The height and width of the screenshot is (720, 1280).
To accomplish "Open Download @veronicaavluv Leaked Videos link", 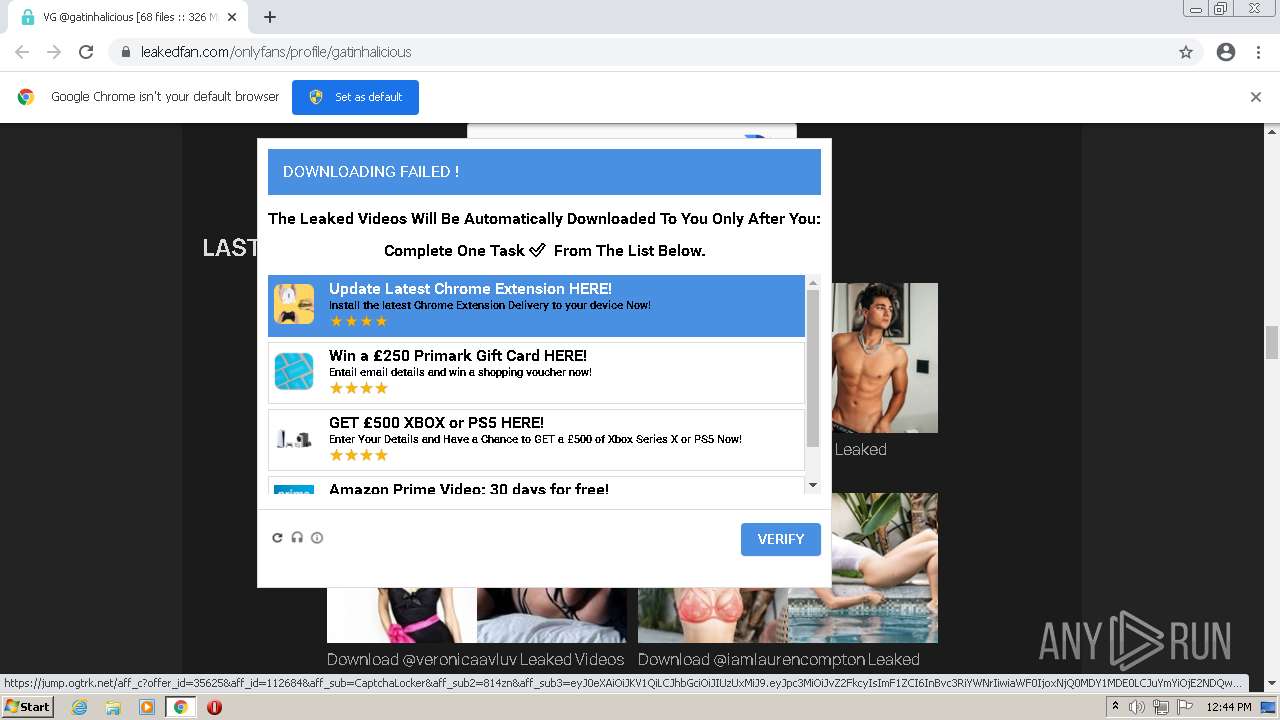I will (475, 659).
